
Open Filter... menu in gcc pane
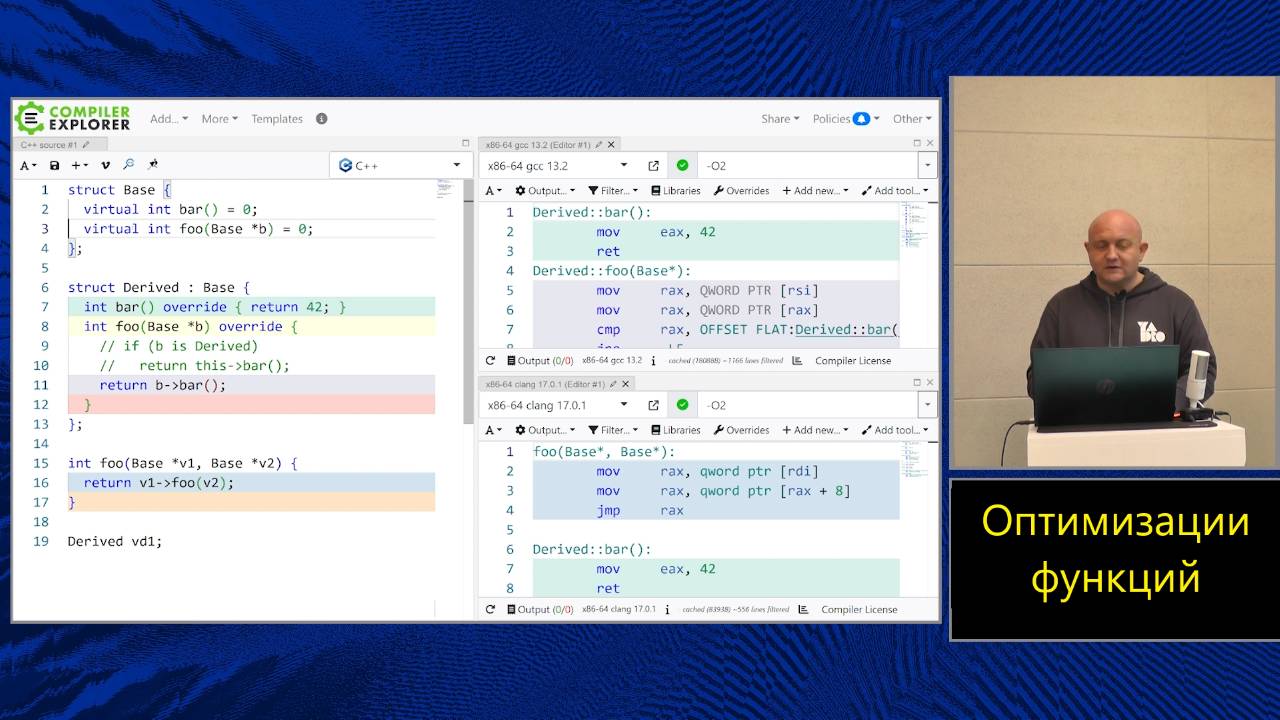pyautogui.click(x=614, y=191)
